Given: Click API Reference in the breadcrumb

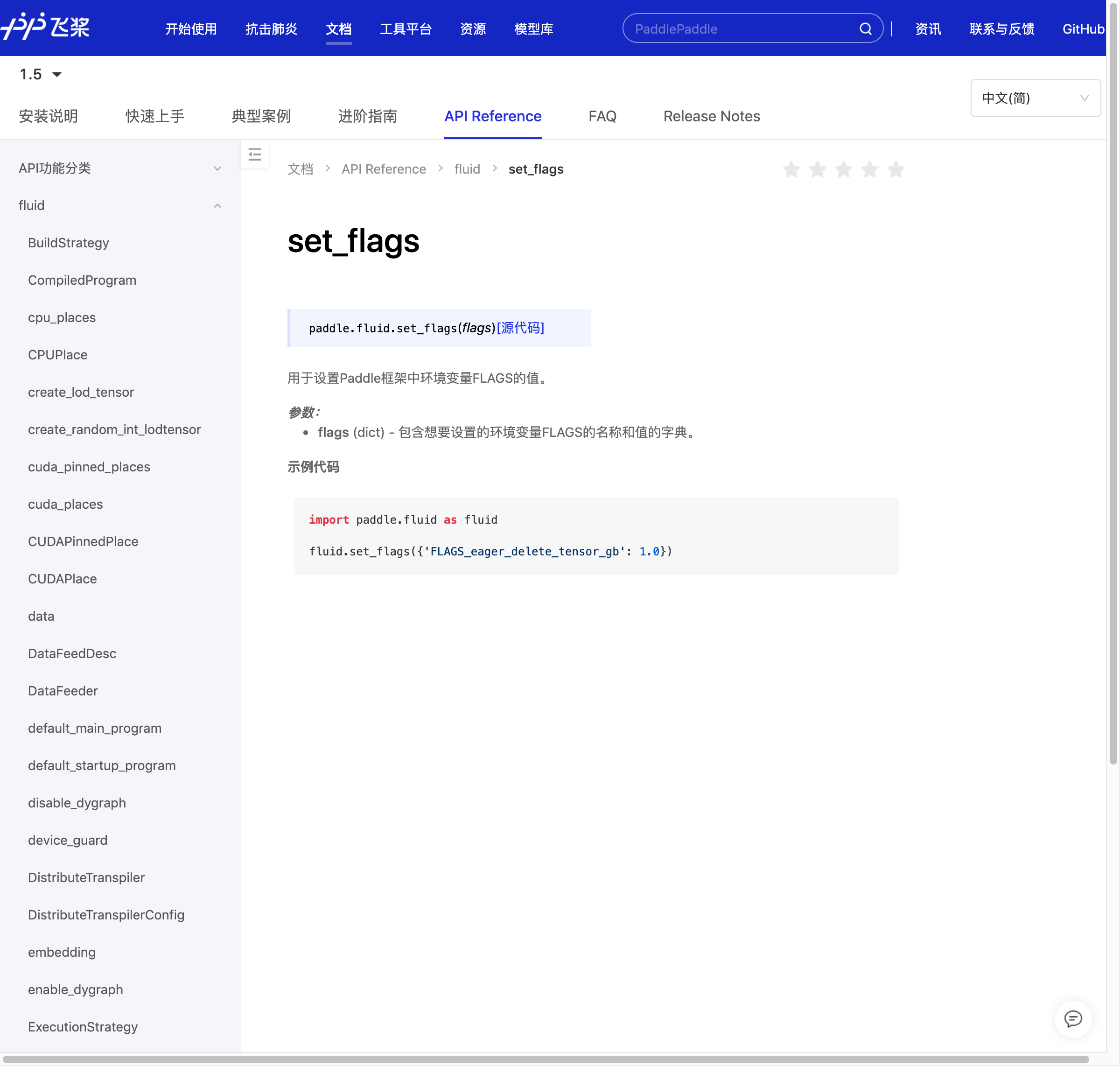Looking at the screenshot, I should (x=383, y=169).
